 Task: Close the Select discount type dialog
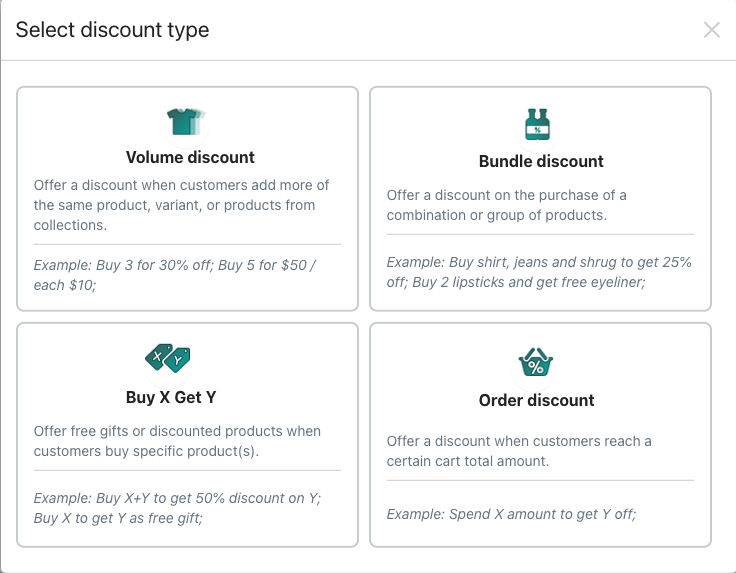pos(712,30)
